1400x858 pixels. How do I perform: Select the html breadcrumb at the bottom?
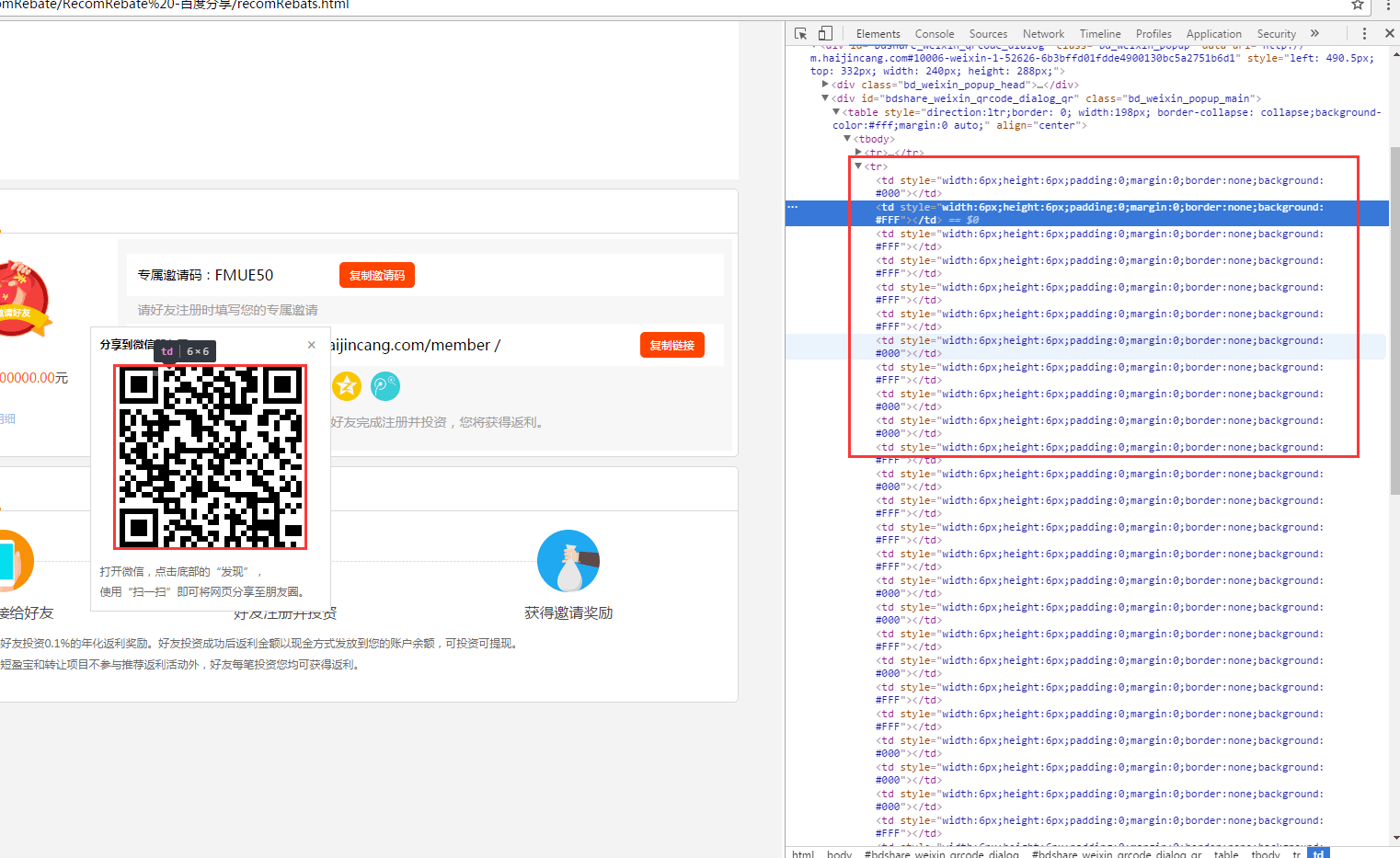[x=803, y=853]
